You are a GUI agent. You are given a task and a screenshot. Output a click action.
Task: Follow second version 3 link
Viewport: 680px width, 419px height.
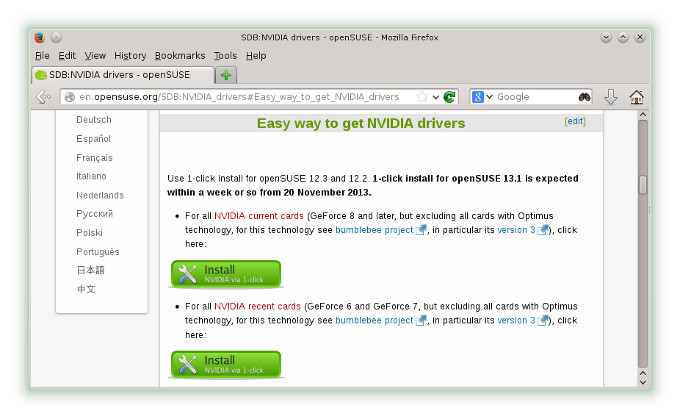(516, 321)
